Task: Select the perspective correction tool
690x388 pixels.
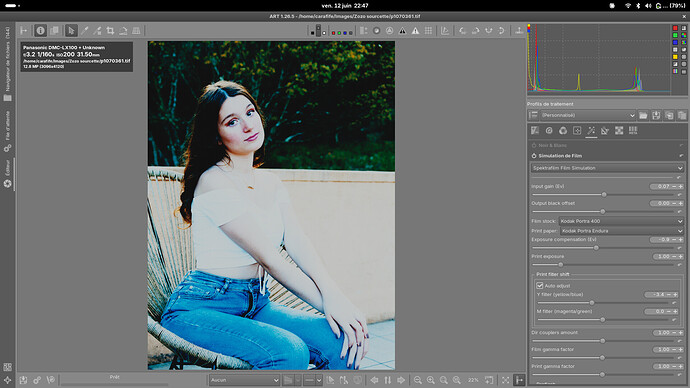Action: click(136, 30)
